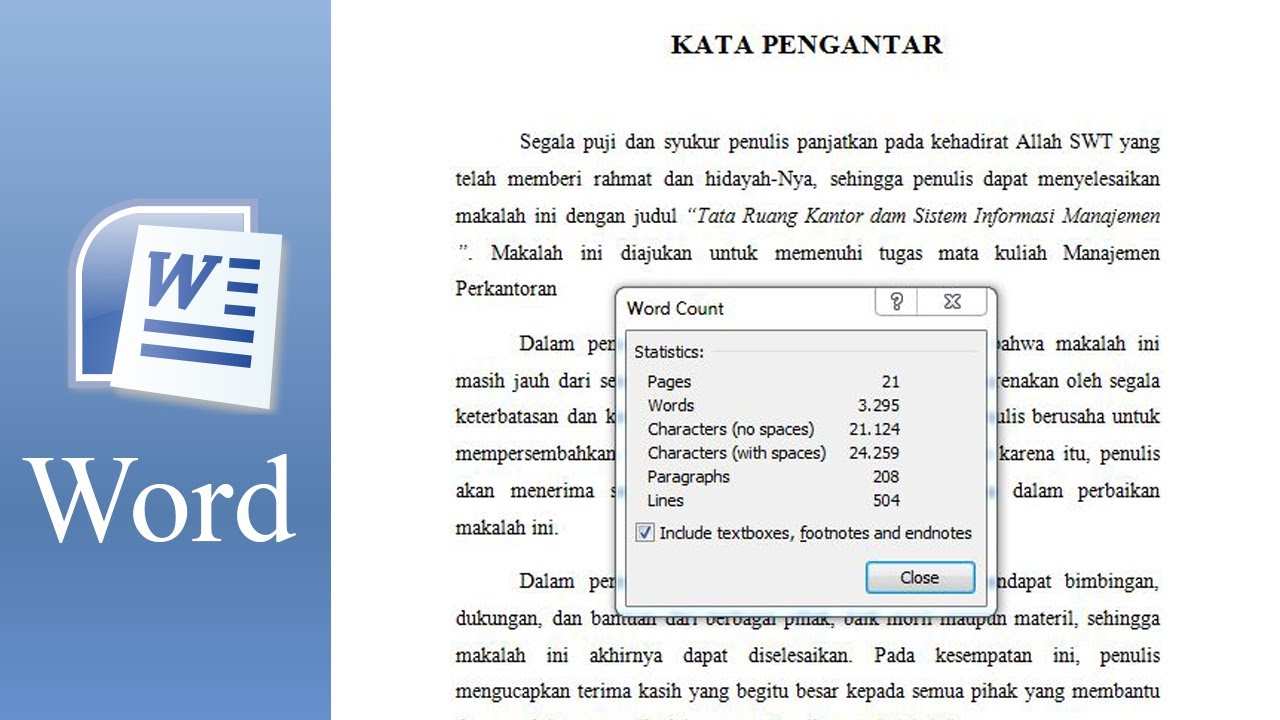Click the Characters (with spaces) value 24.259

pos(875,453)
